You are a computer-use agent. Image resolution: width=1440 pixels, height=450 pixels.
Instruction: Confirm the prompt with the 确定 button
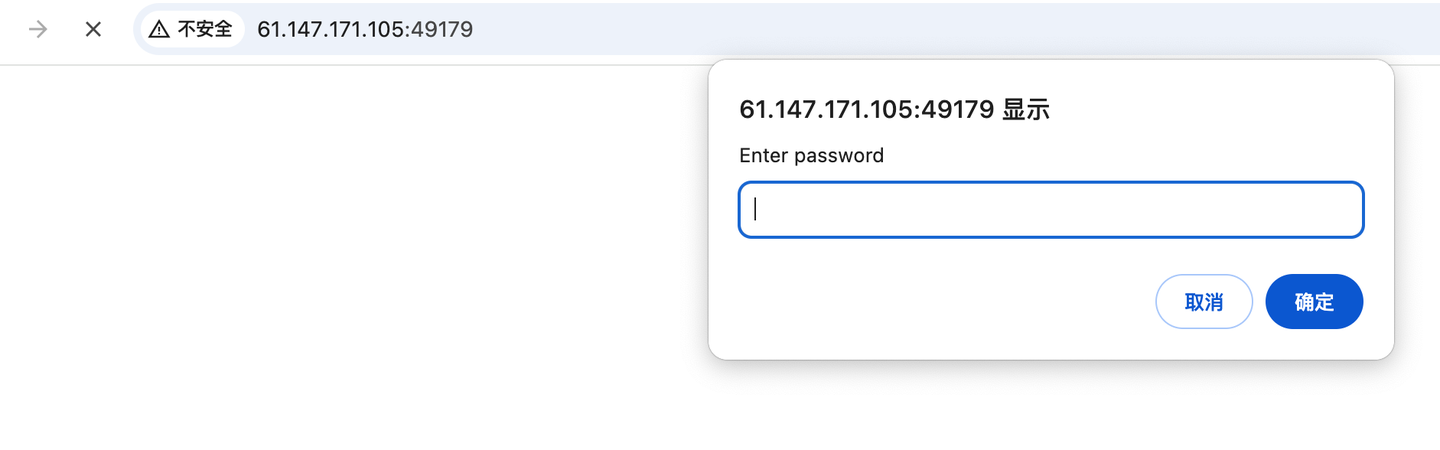click(x=1314, y=301)
